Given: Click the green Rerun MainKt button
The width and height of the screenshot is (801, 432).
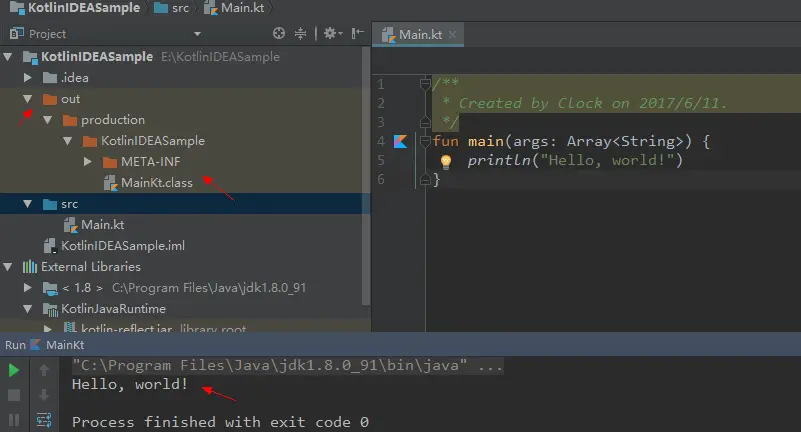Looking at the screenshot, I should [14, 370].
